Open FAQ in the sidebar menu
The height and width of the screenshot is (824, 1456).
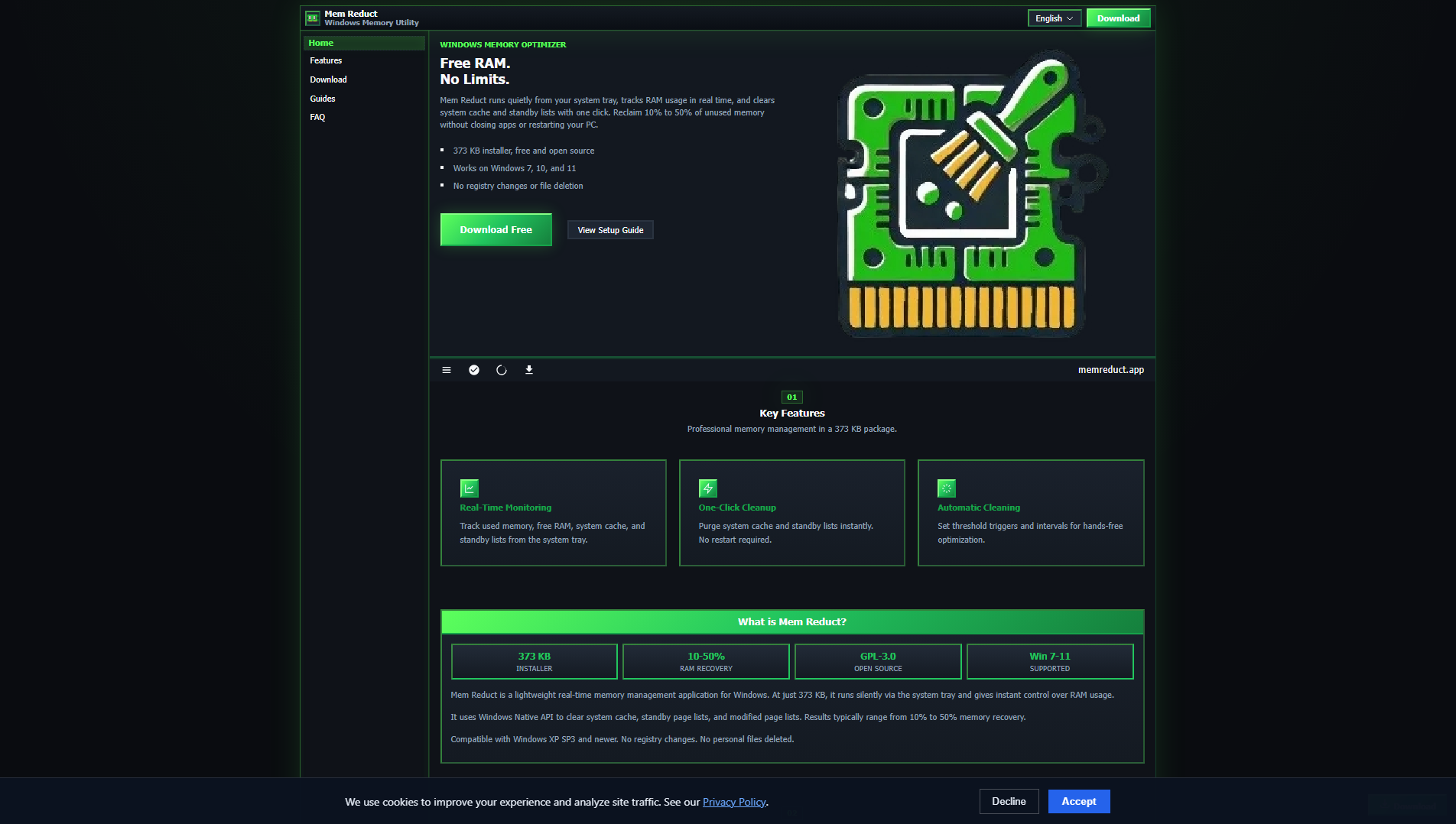pos(318,117)
